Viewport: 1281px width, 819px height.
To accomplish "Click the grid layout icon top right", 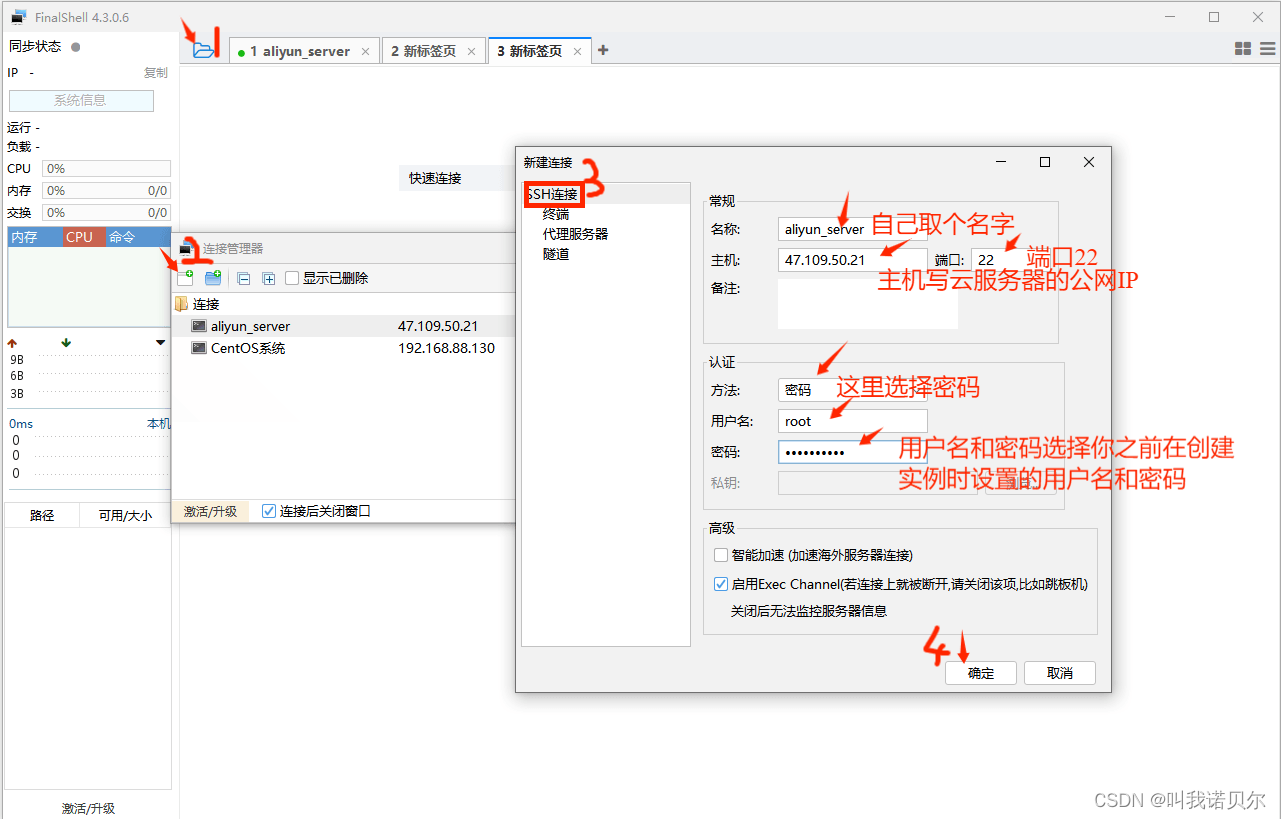I will [x=1243, y=49].
